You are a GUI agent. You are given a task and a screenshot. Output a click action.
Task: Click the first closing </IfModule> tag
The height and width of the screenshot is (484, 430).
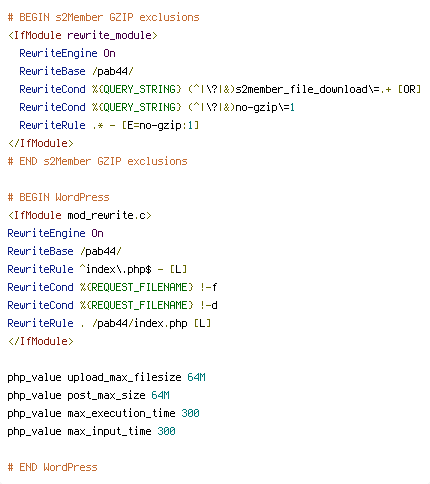[x=41, y=143]
